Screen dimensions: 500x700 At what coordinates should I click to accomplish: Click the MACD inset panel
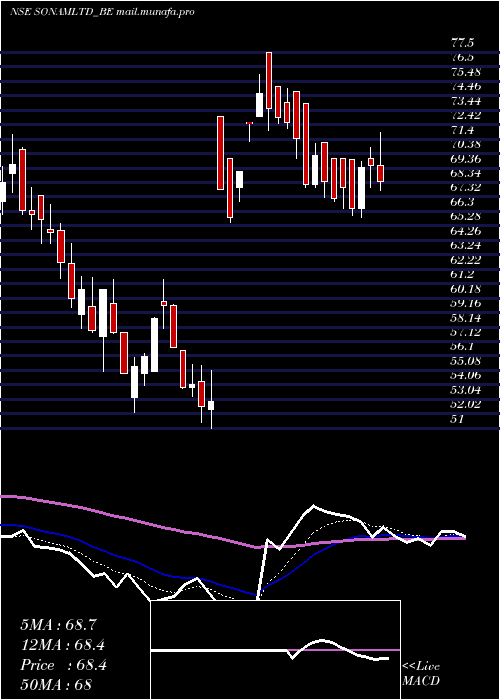[x=275, y=650]
